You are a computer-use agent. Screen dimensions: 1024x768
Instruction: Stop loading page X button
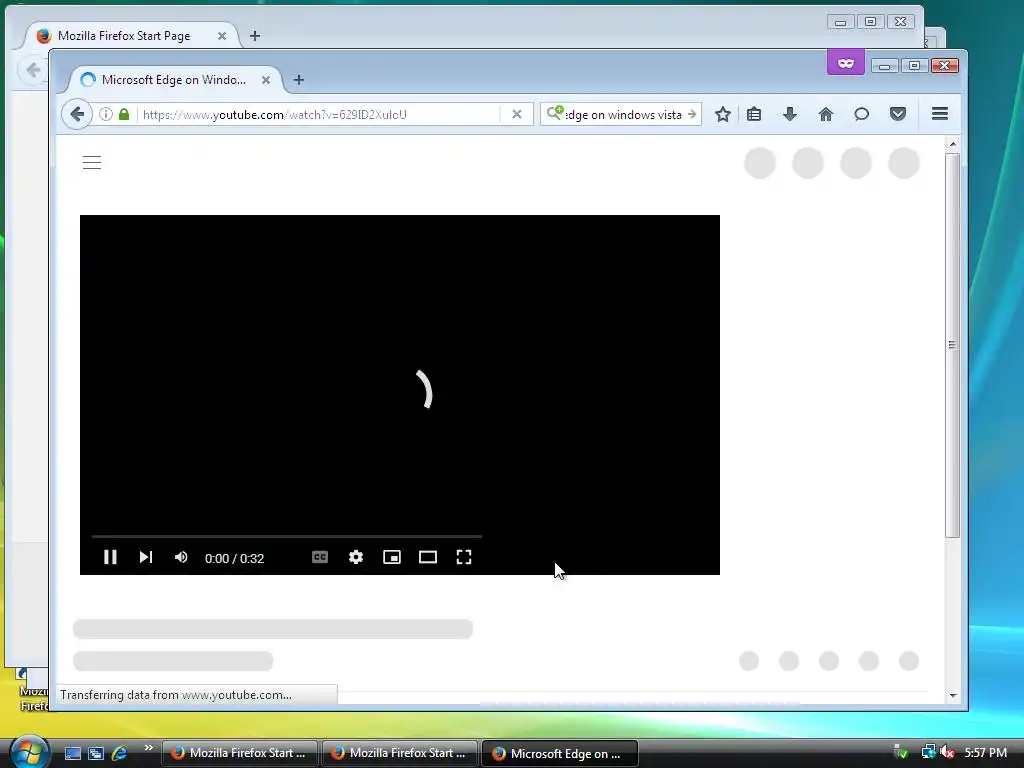coord(517,114)
